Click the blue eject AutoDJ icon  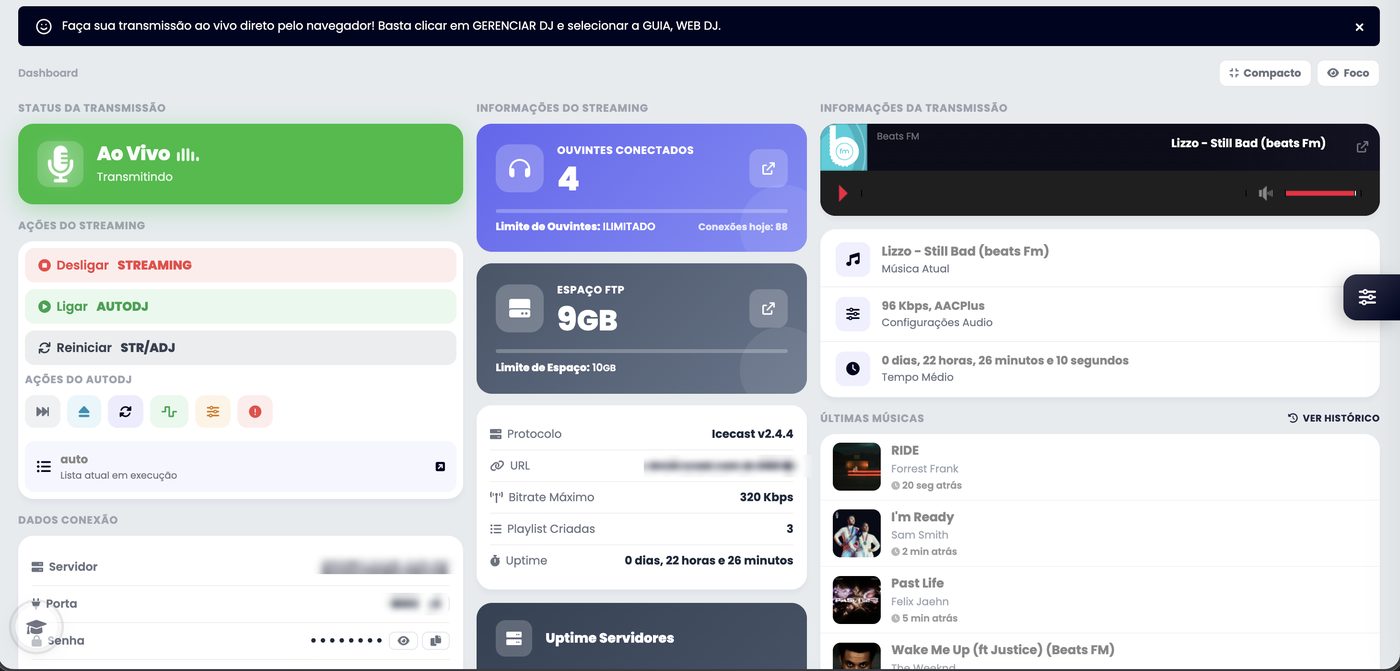[84, 411]
